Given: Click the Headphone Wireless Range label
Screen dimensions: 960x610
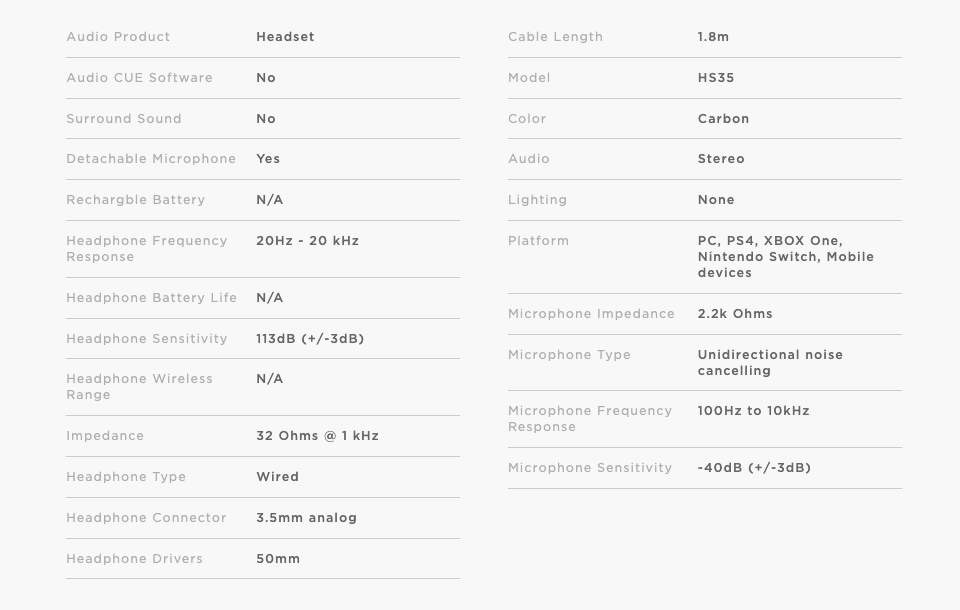Looking at the screenshot, I should tap(140, 387).
